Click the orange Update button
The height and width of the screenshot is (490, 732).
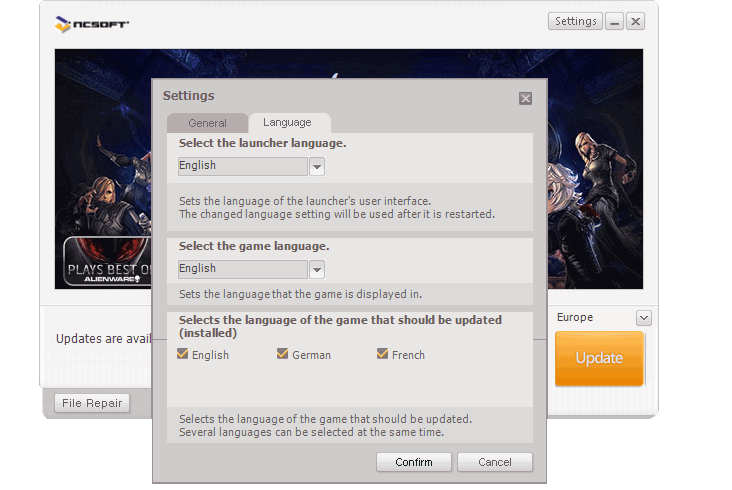[599, 358]
